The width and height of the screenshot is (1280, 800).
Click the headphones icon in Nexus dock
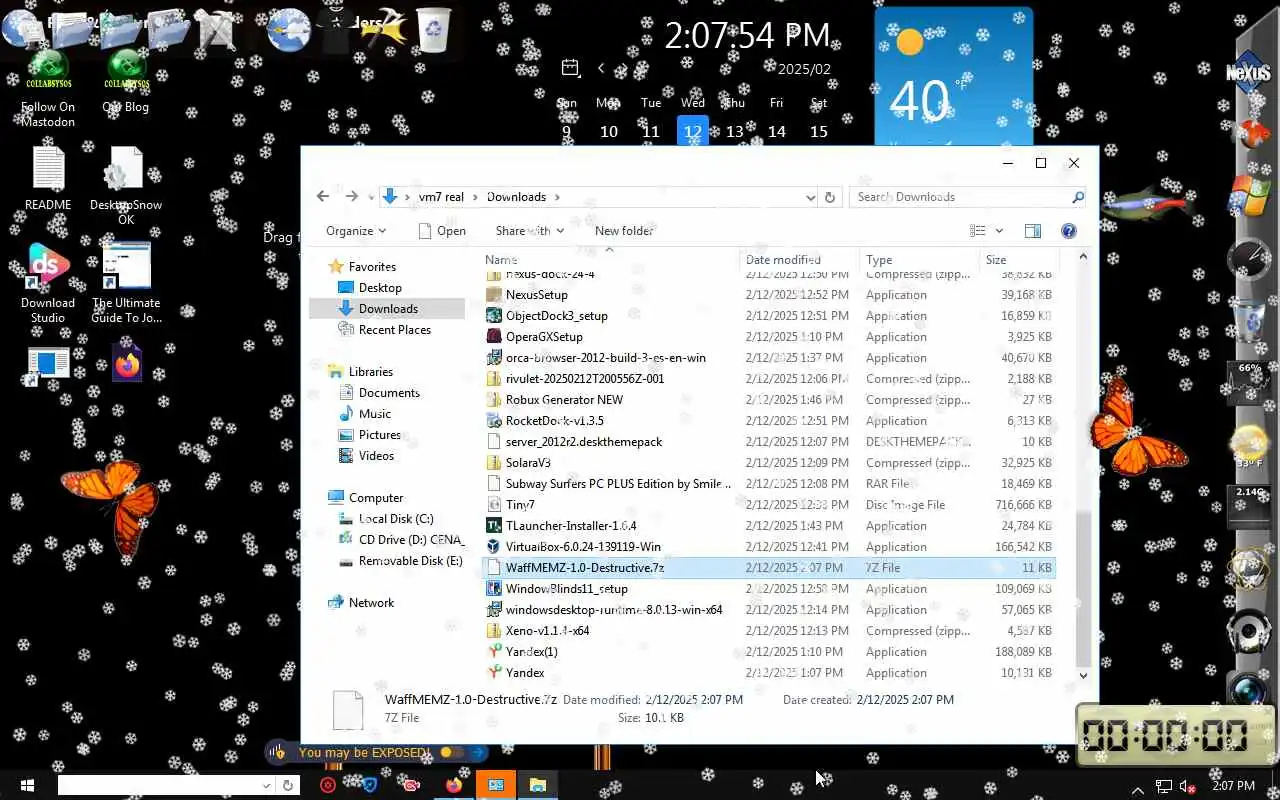[1250, 632]
